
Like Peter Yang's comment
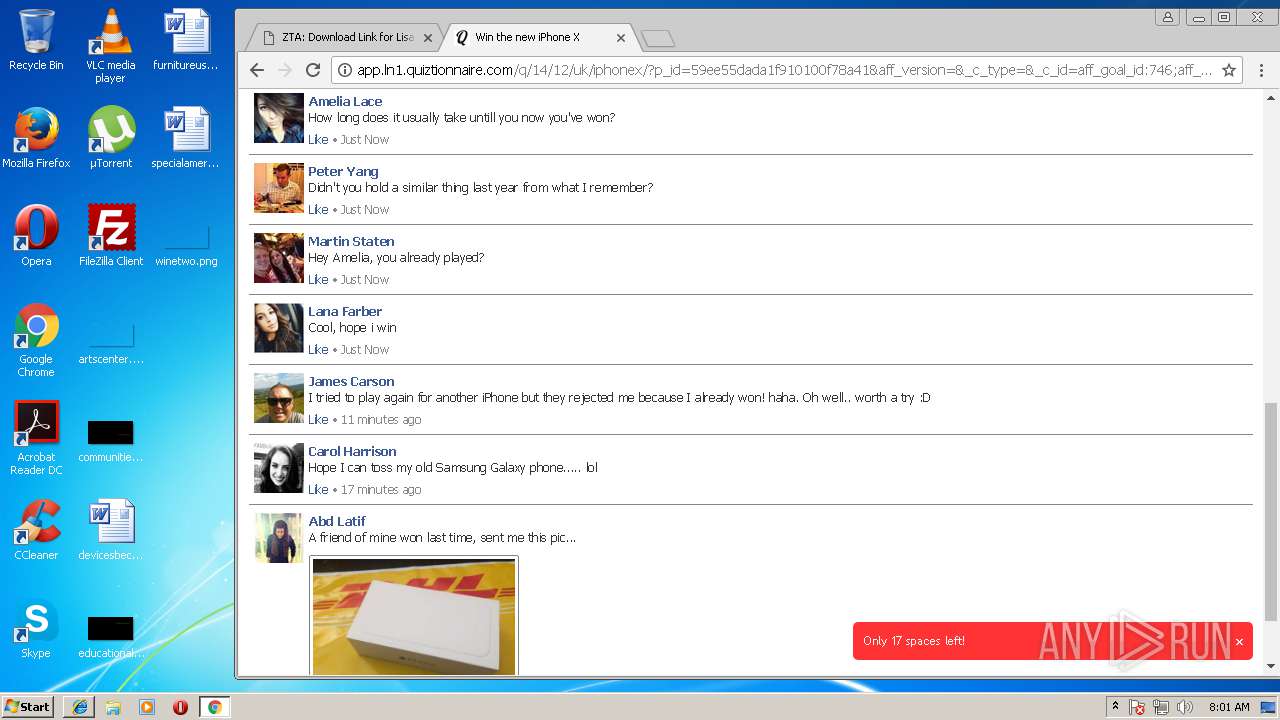pos(318,209)
